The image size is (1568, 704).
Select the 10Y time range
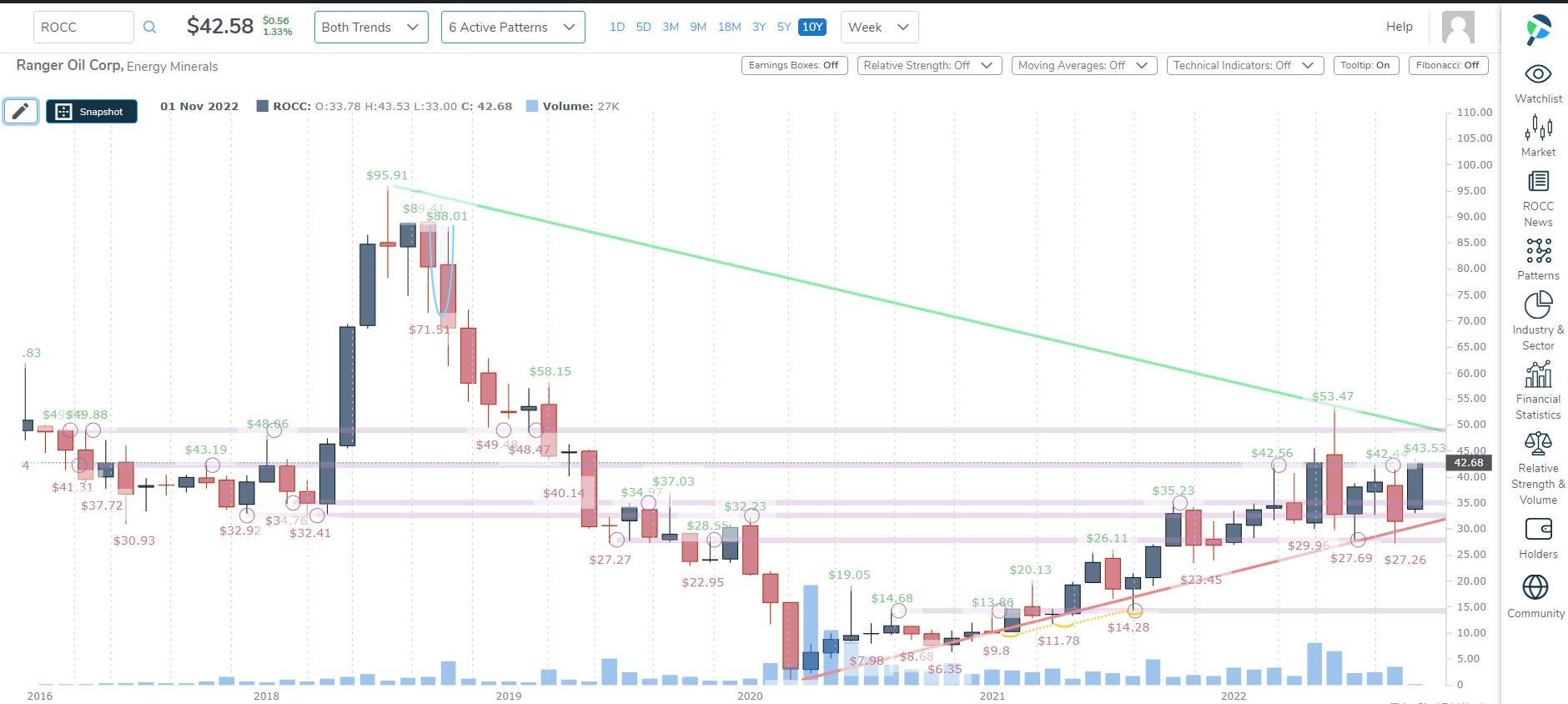pyautogui.click(x=812, y=27)
